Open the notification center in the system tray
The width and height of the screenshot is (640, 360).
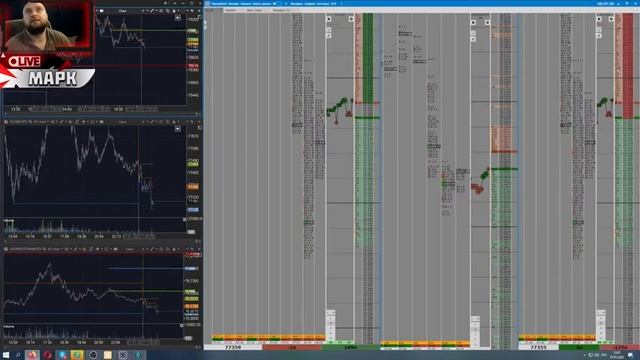pos(631,355)
